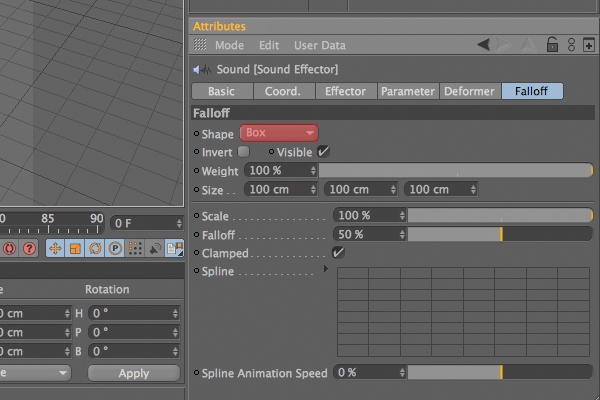Viewport: 600px width, 400px height.
Task: Click the up arrow navigation icon
Action: (x=529, y=45)
